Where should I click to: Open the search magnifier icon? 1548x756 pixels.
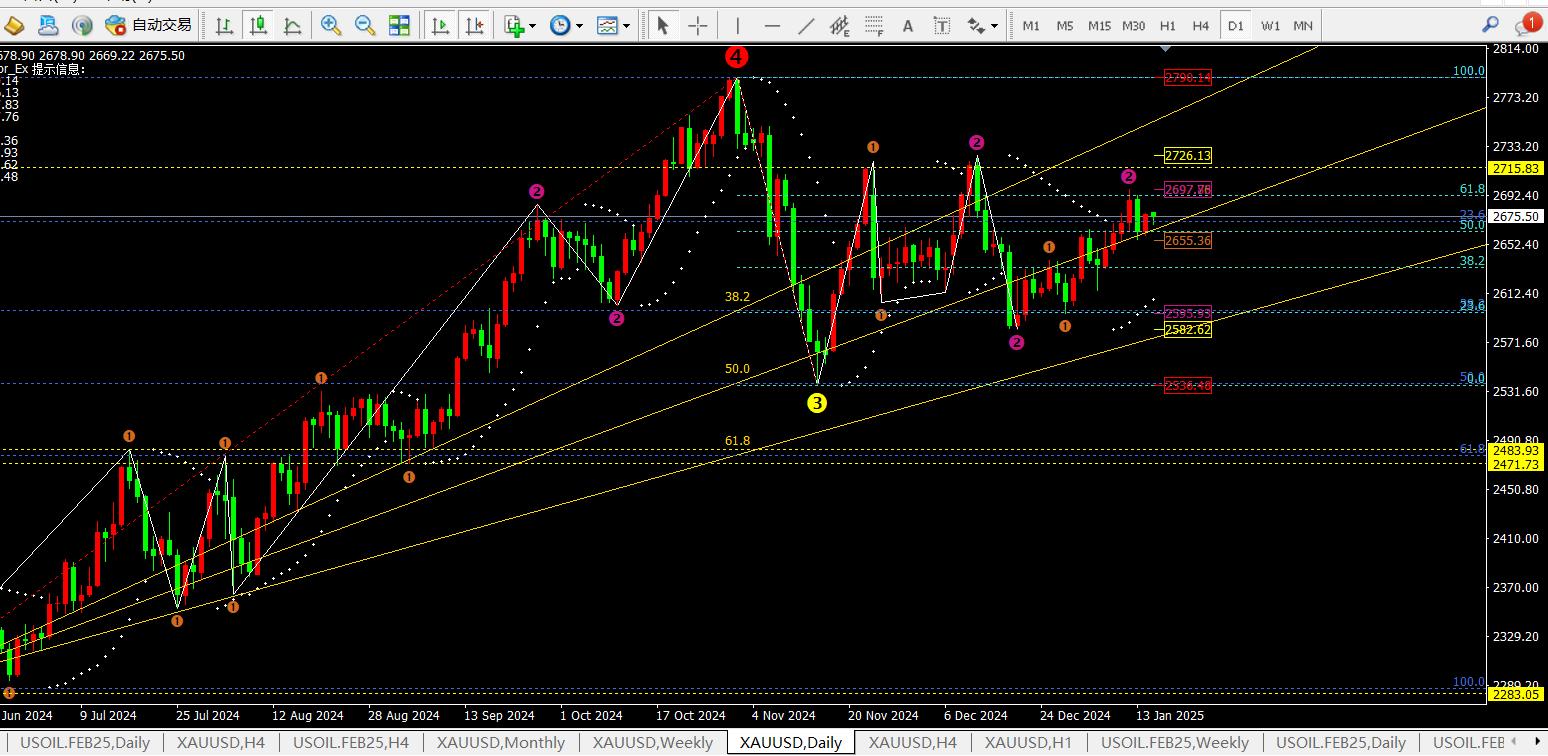point(1491,25)
